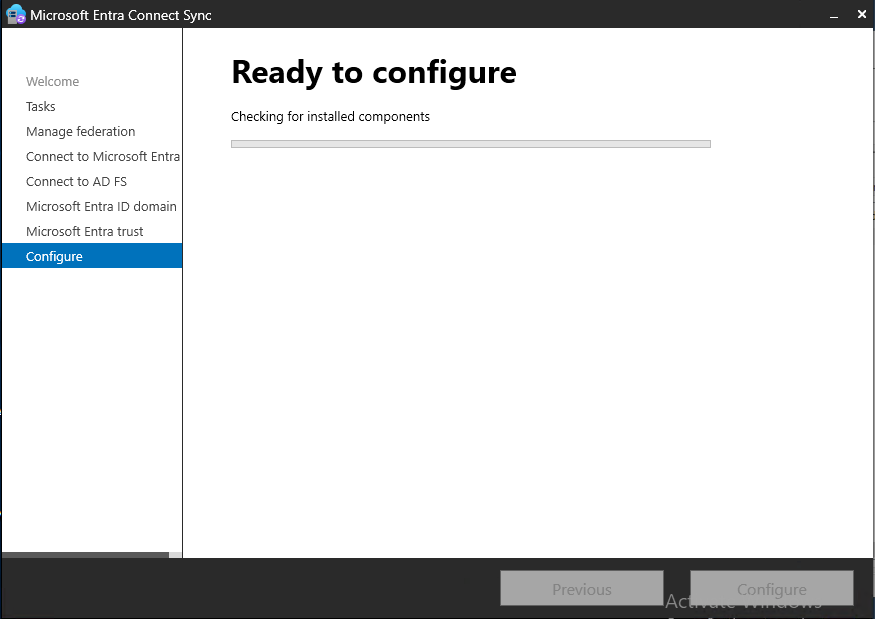Open the Tasks step
875x619 pixels.
41,107
